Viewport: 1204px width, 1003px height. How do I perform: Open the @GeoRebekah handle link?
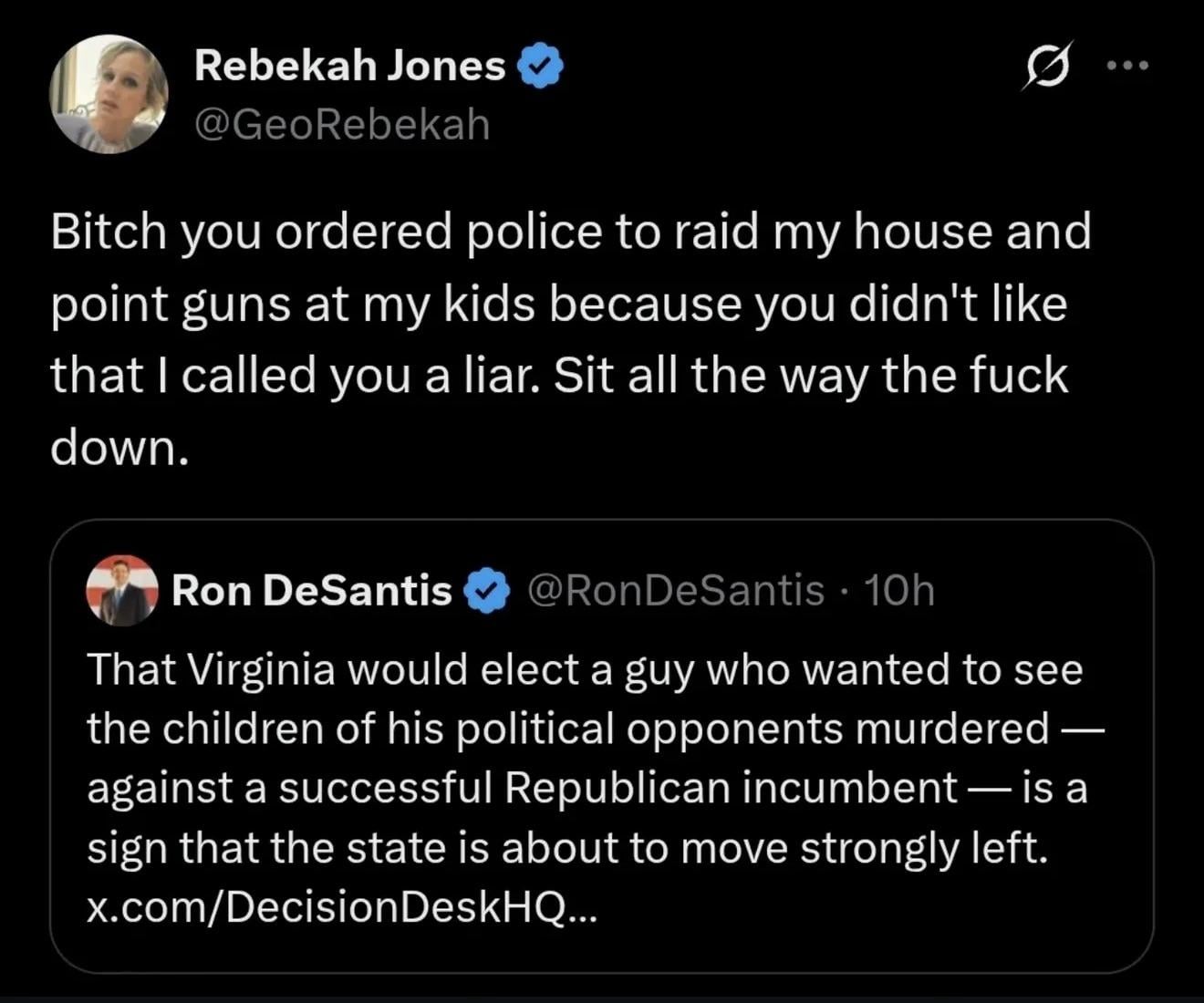click(342, 124)
